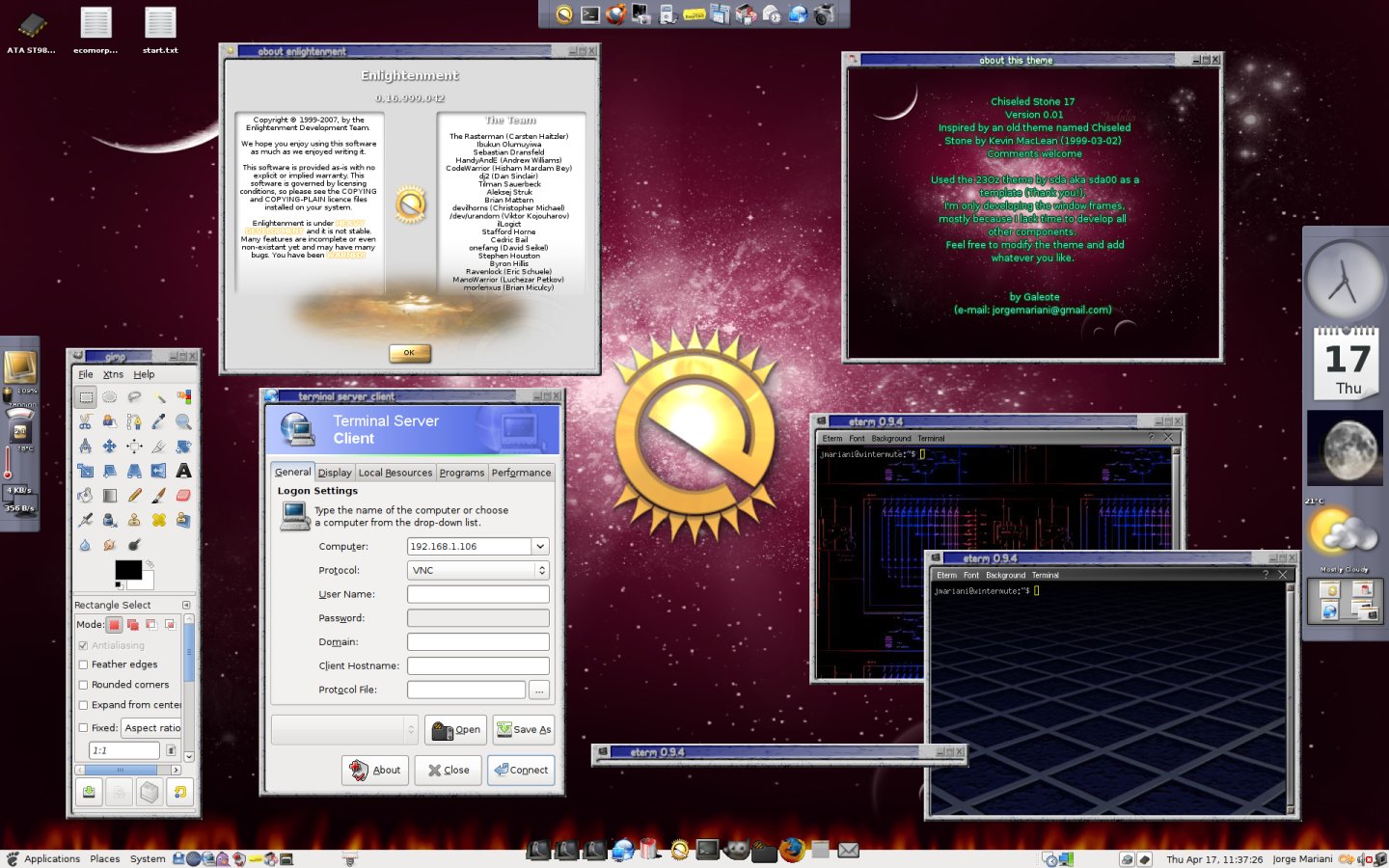Select GIMP Free Select lasso tool
This screenshot has width=1389, height=868.
[134, 396]
